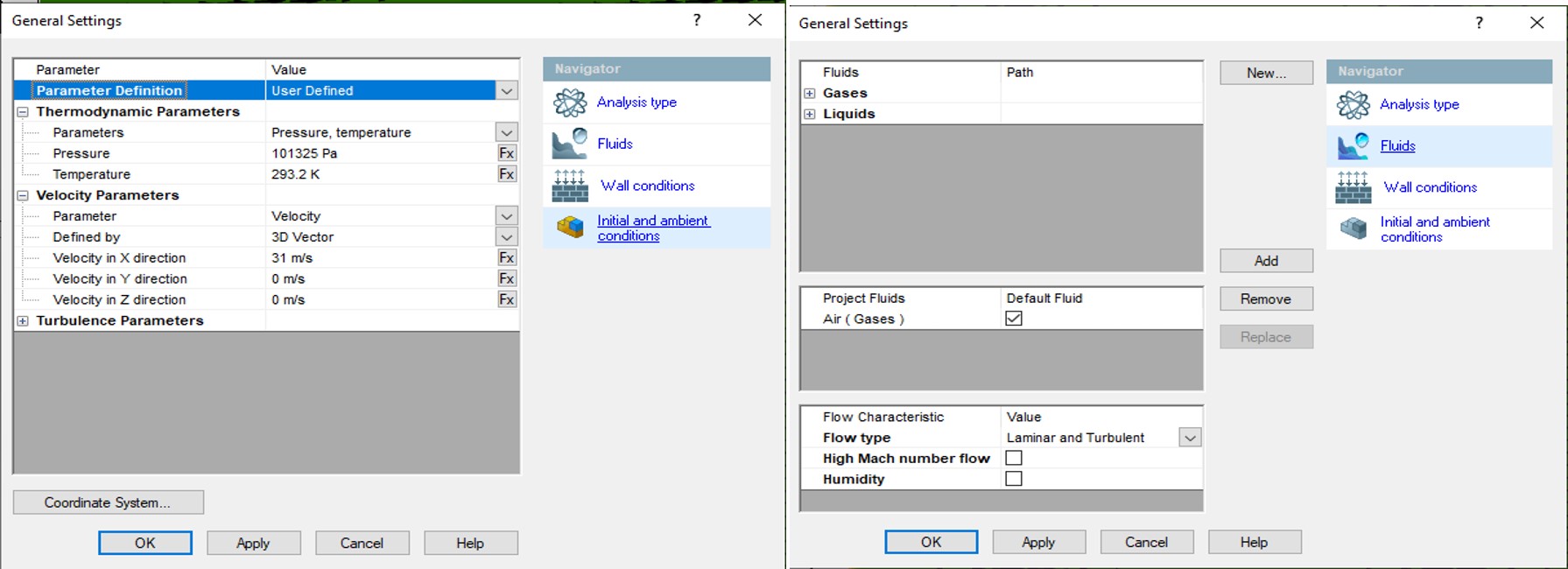Click the Coordinate System... button

point(108,502)
